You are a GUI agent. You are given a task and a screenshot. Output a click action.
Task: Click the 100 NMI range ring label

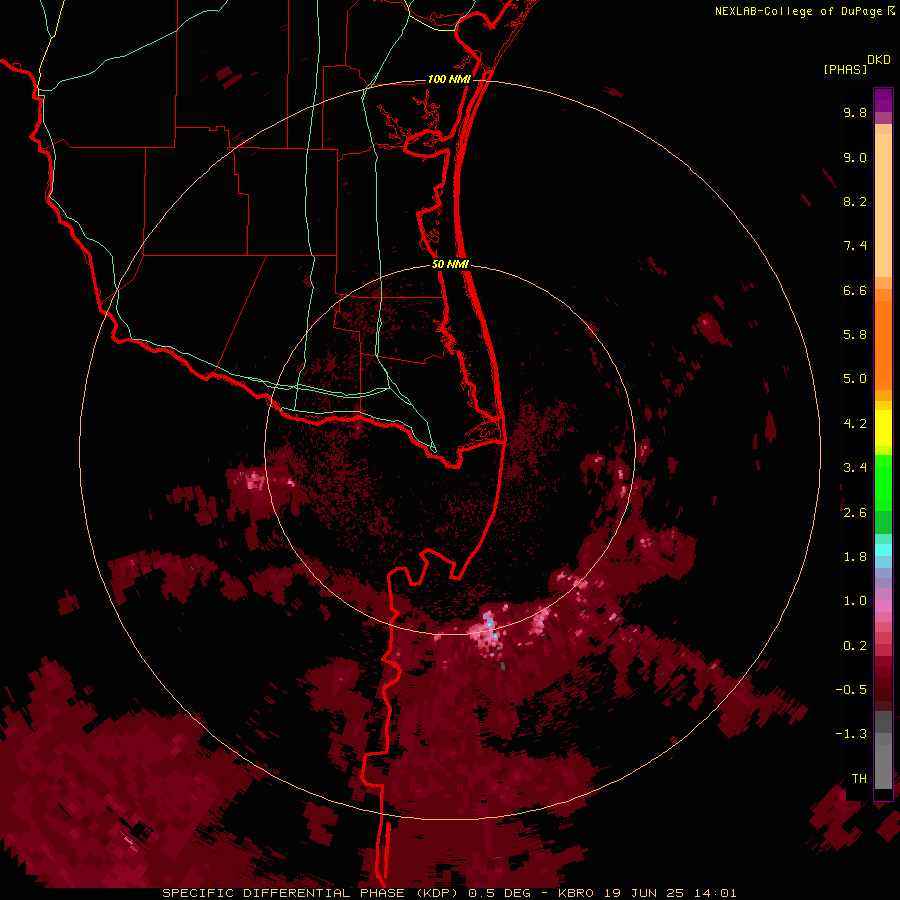coord(449,79)
